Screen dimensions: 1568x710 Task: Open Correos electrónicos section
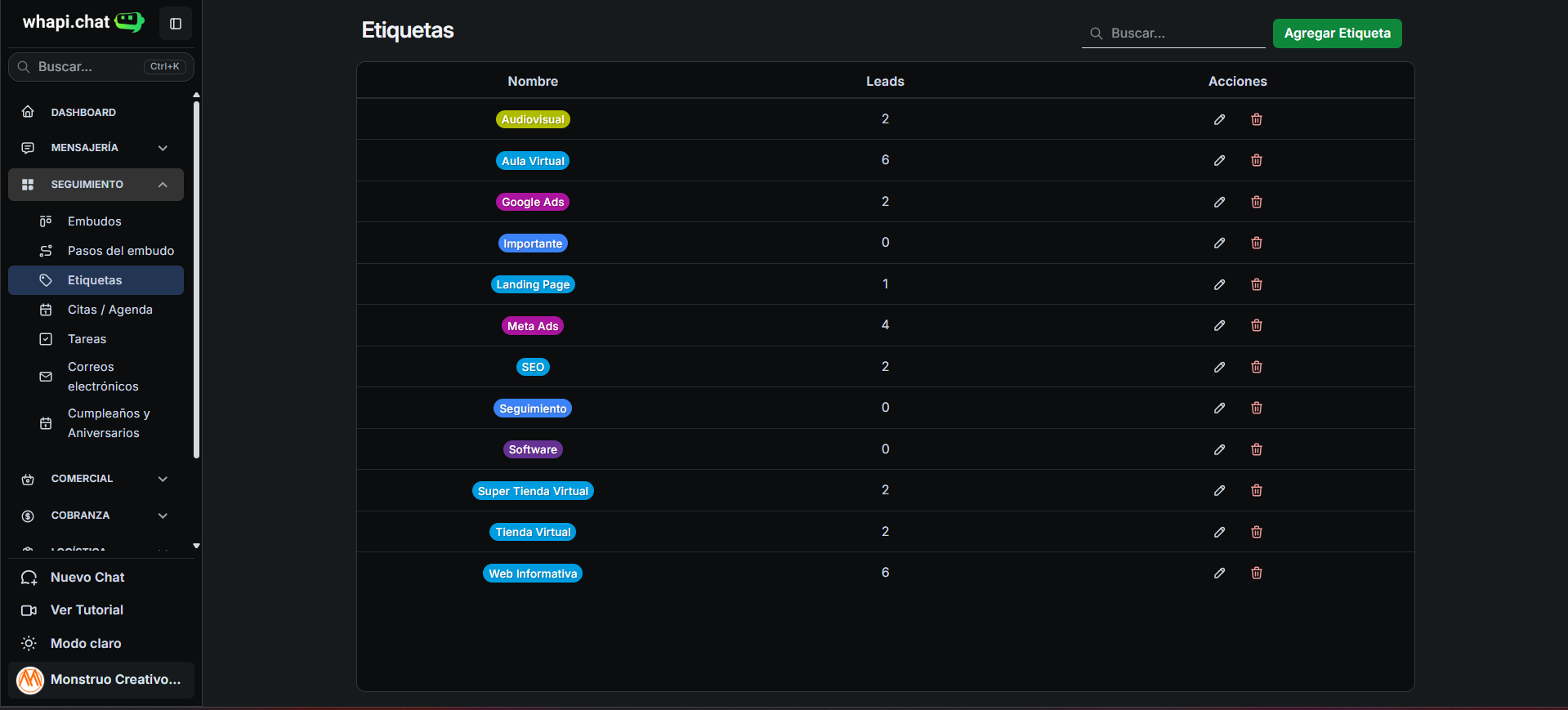coord(96,377)
